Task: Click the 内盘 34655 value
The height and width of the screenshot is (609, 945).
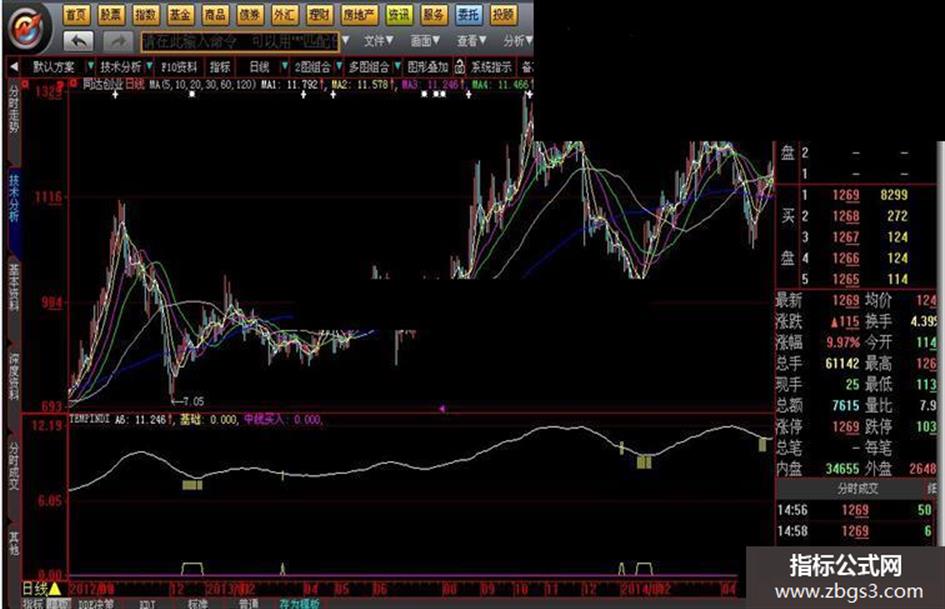Action: click(x=843, y=469)
